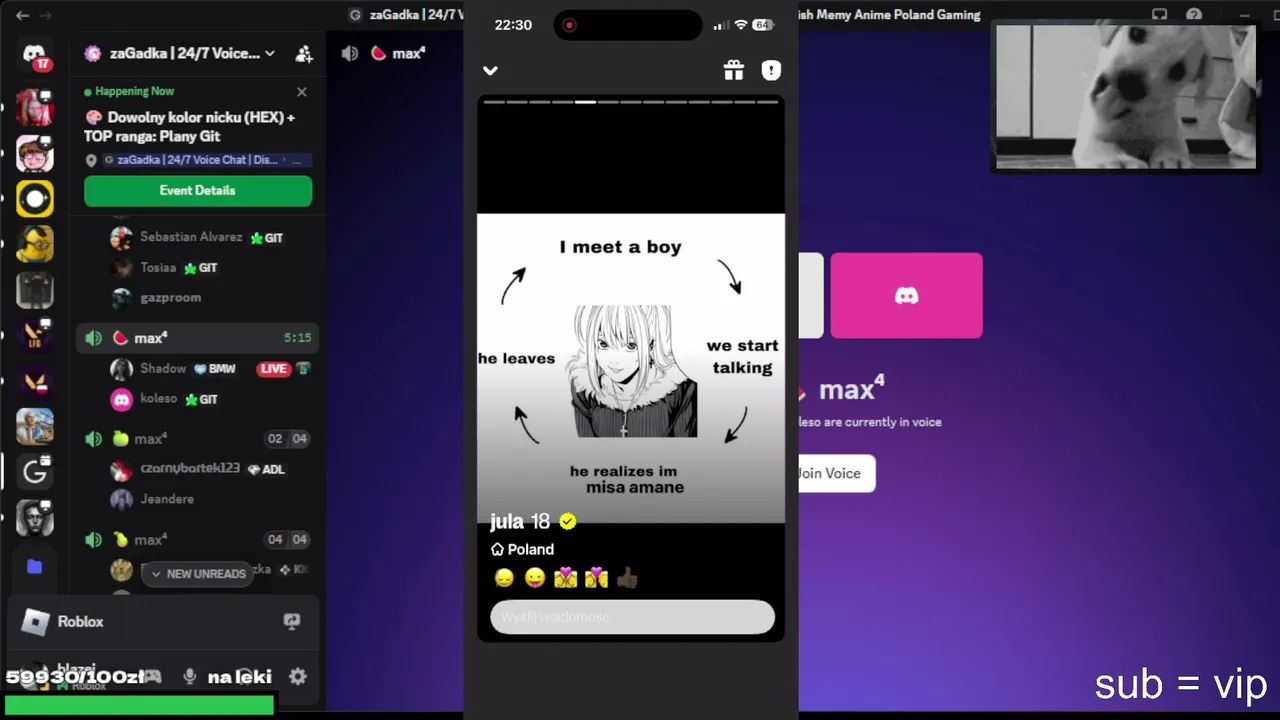Open the cartoon glasses avatar server icon
The width and height of the screenshot is (1280, 720).
tap(35, 154)
